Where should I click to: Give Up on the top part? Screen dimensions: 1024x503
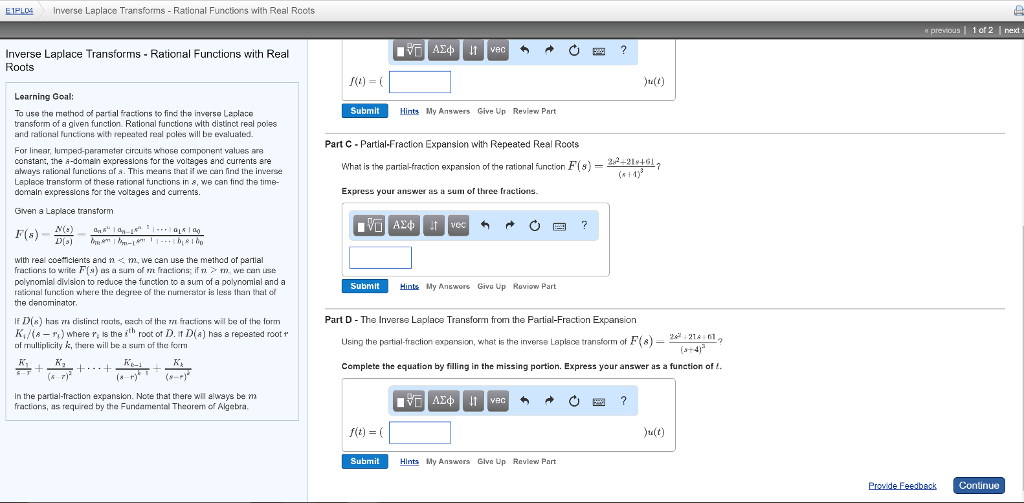point(492,112)
